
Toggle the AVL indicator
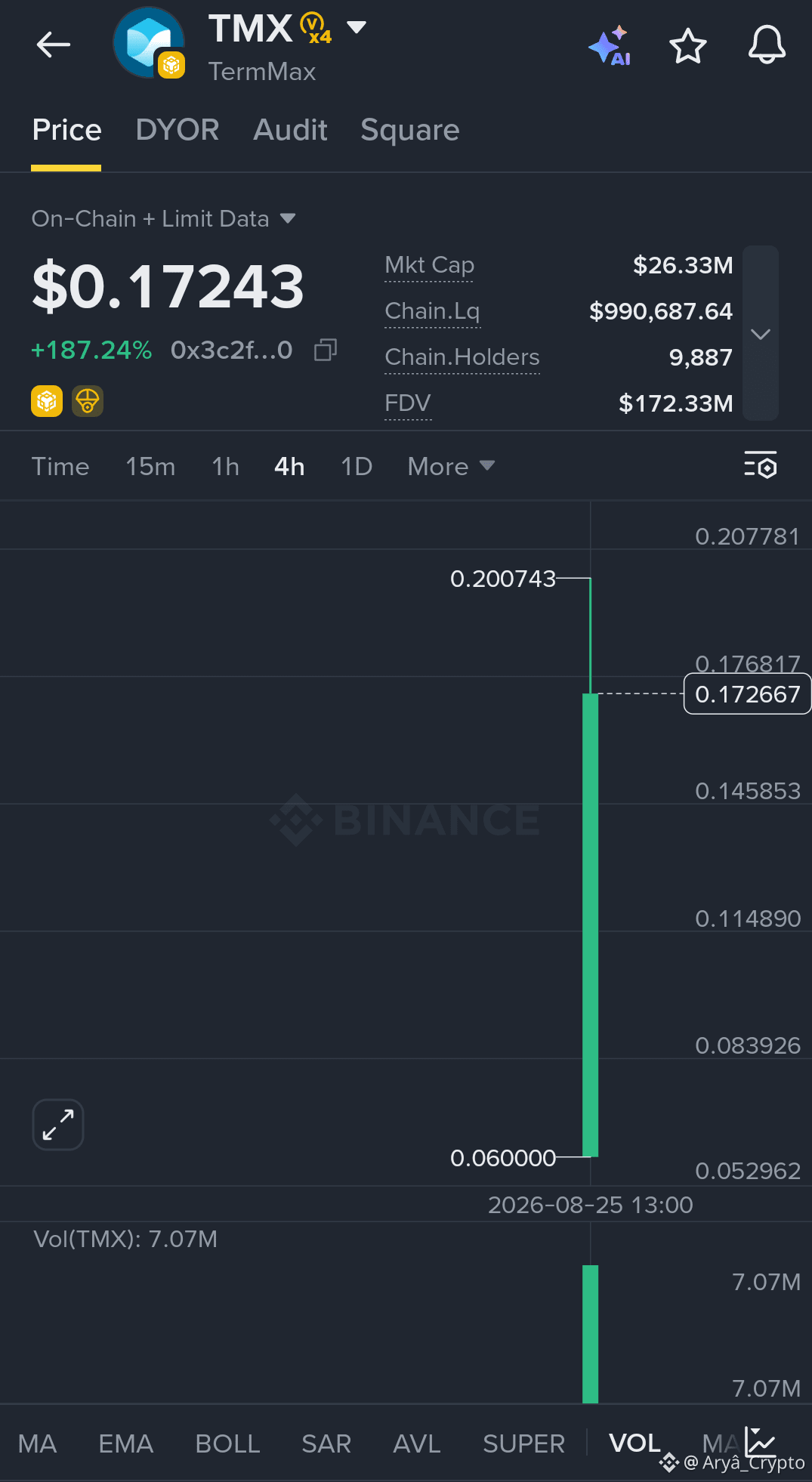tap(417, 1443)
